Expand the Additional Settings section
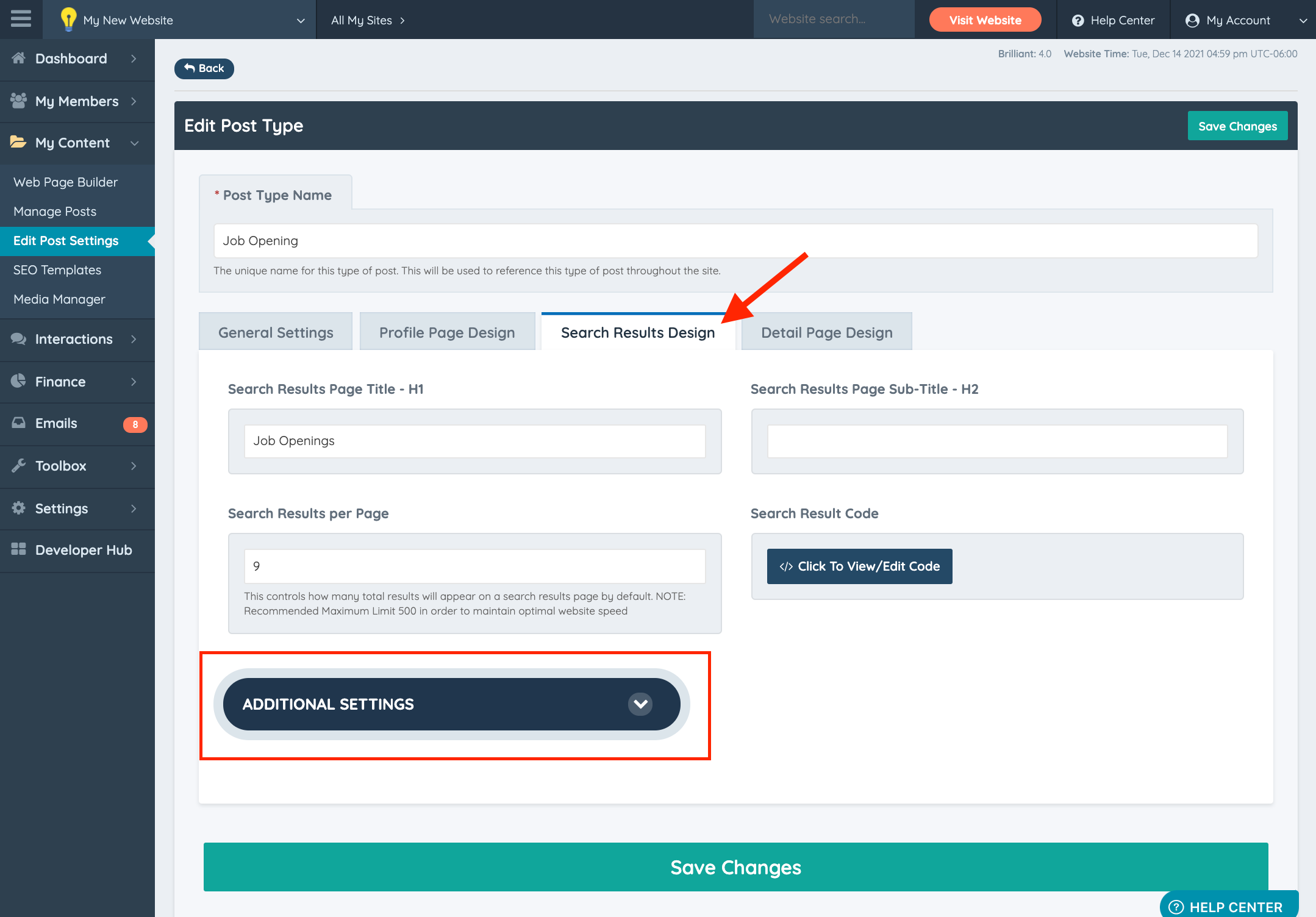The height and width of the screenshot is (917, 1316). pos(640,704)
